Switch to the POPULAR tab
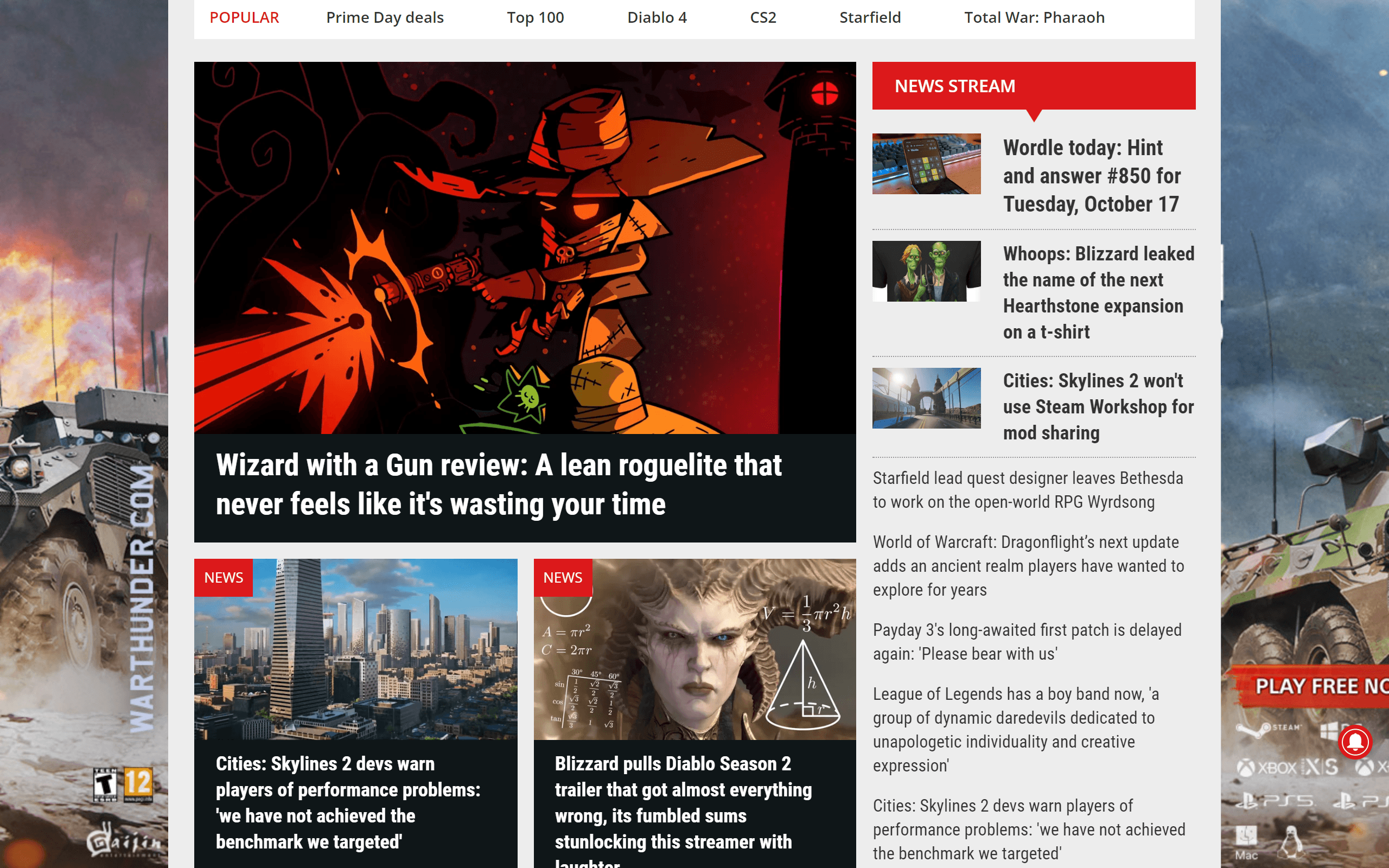The height and width of the screenshot is (868, 1389). point(244,17)
